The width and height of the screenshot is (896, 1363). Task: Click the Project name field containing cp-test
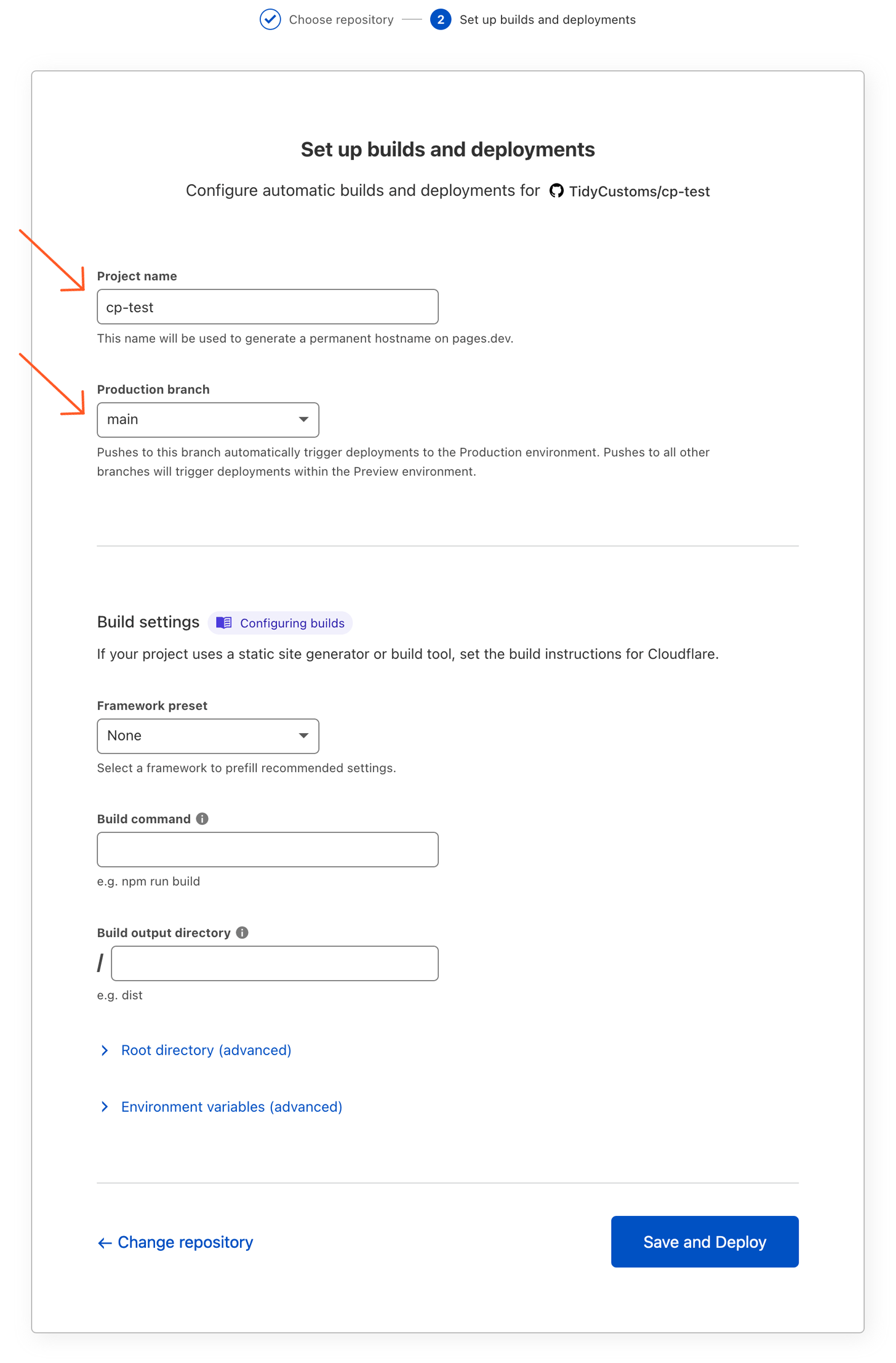(267, 306)
